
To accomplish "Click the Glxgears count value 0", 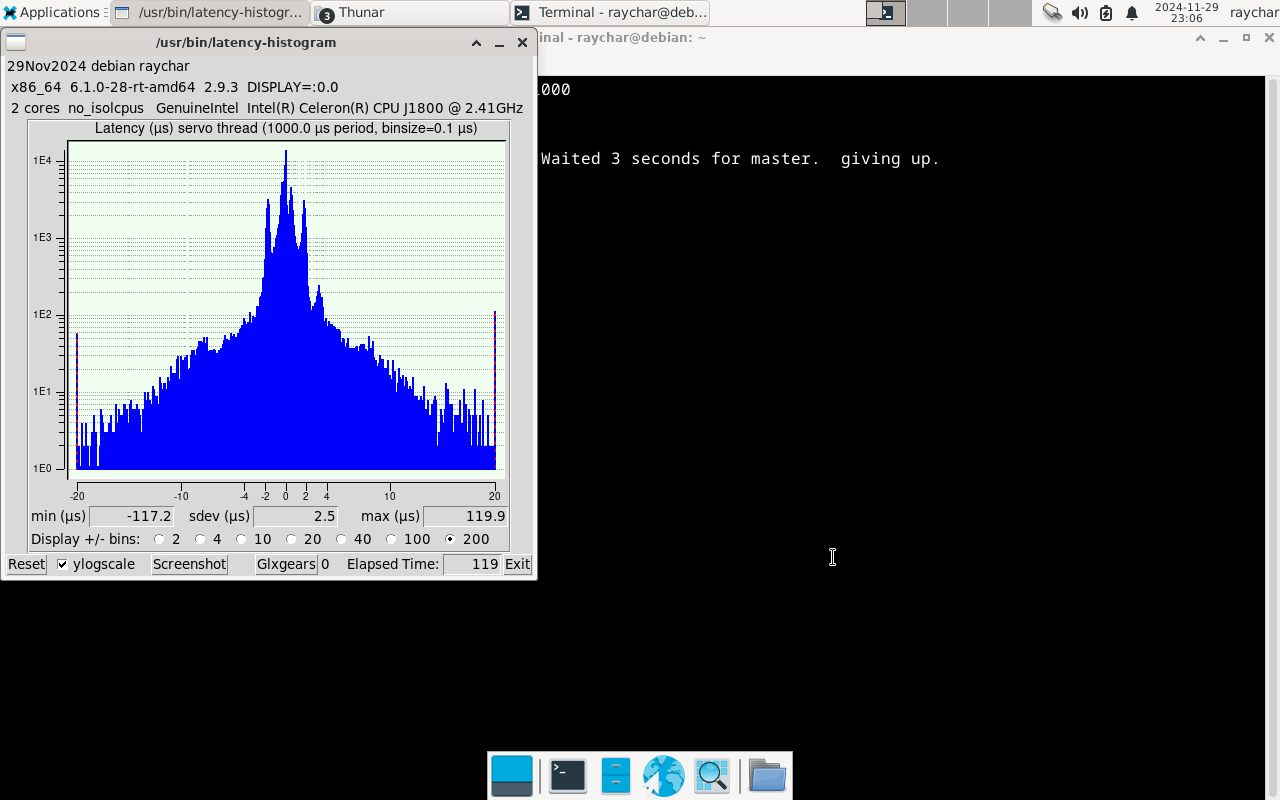I will pos(325,565).
